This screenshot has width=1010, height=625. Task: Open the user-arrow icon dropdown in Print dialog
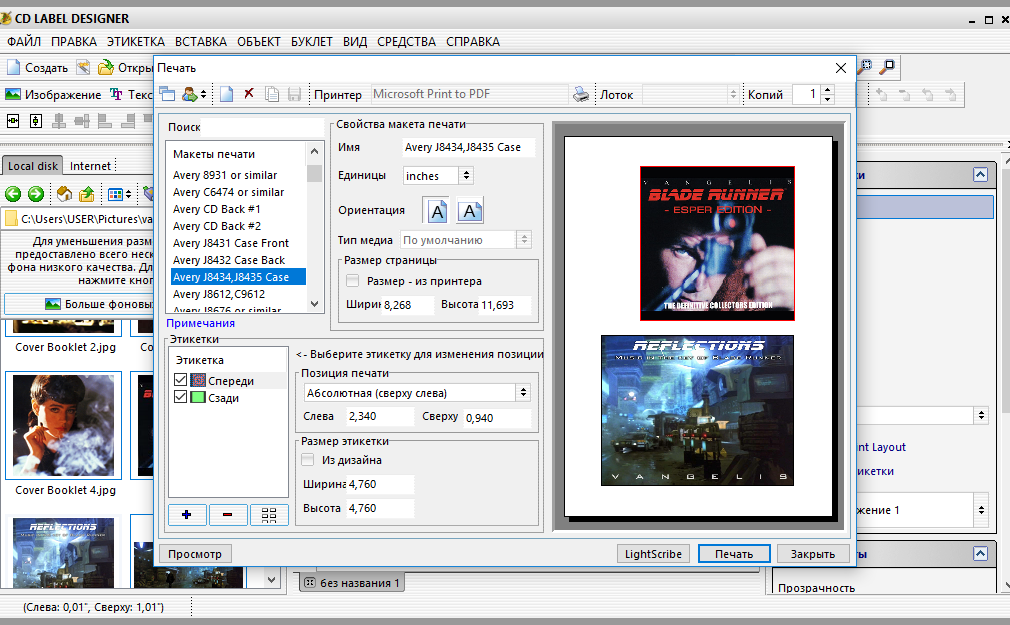195,94
